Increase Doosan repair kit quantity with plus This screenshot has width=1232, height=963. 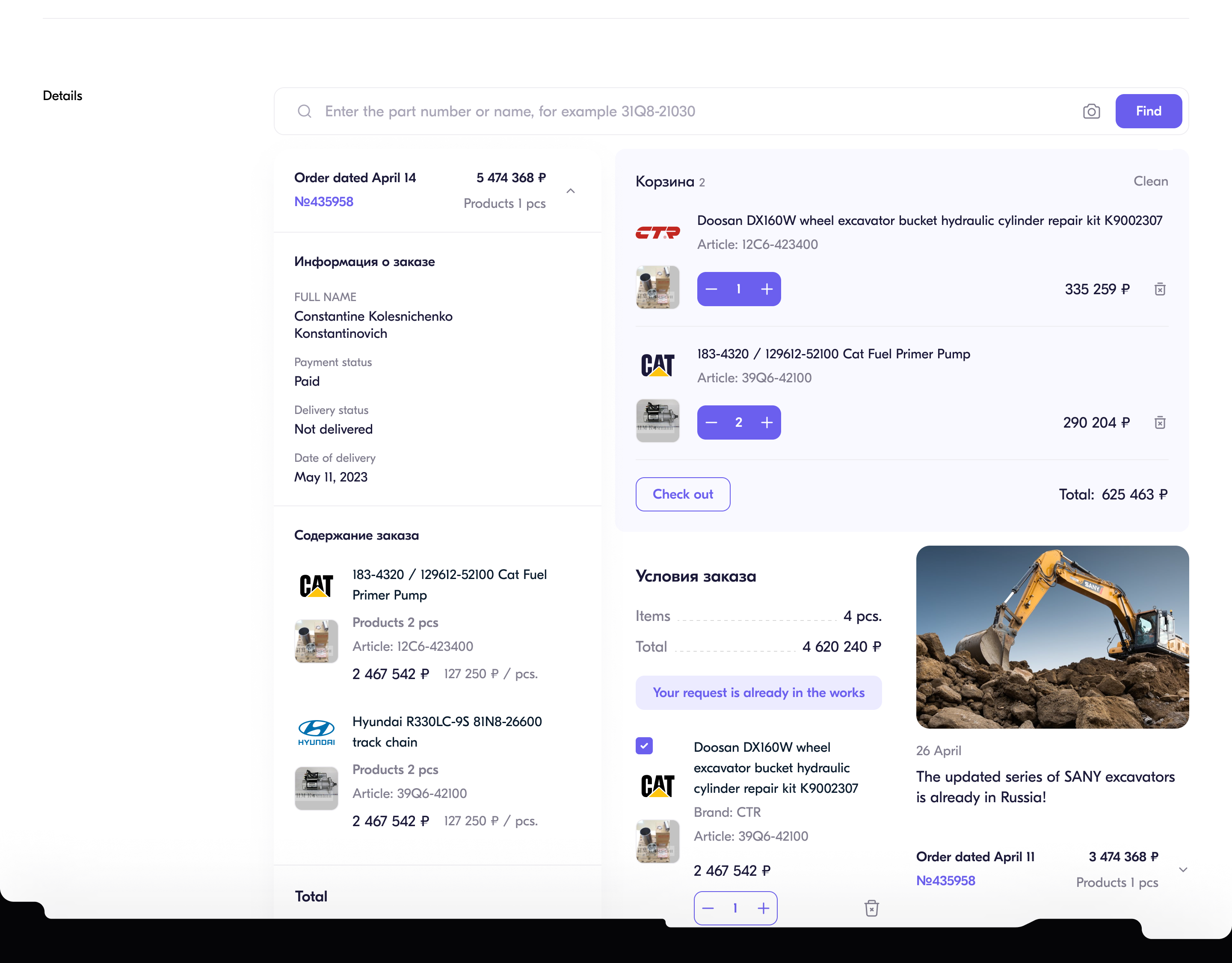[x=767, y=289]
